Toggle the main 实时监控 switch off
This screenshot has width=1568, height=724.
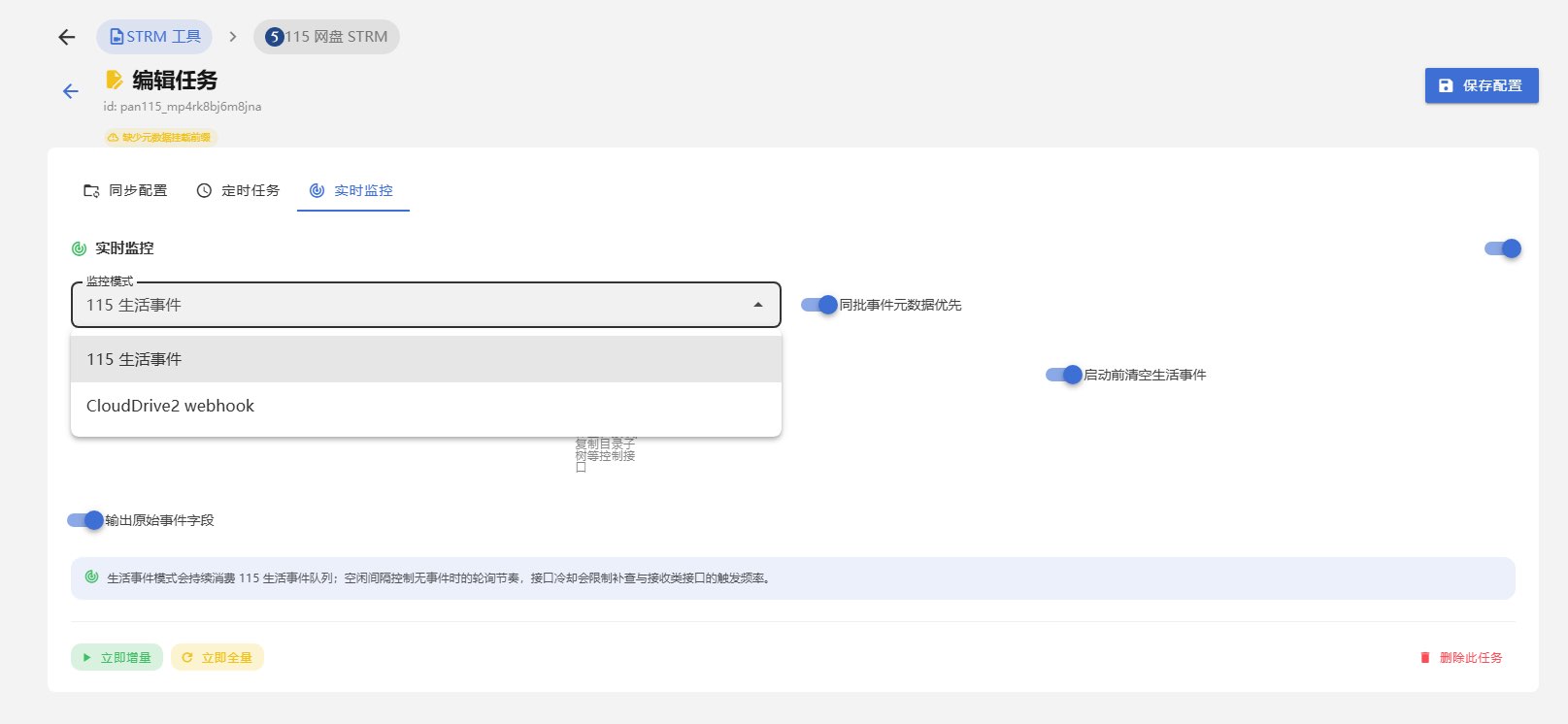pos(1503,248)
